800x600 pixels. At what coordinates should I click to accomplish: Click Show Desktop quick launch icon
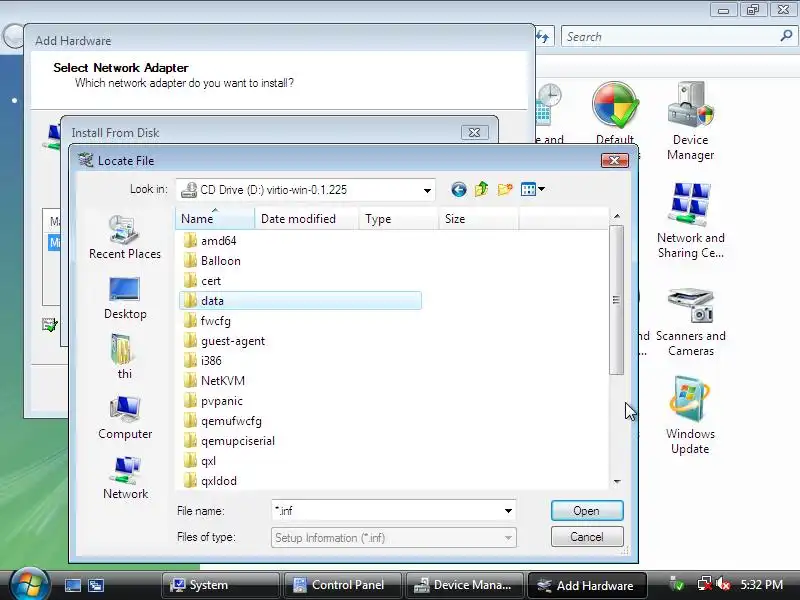[x=72, y=585]
